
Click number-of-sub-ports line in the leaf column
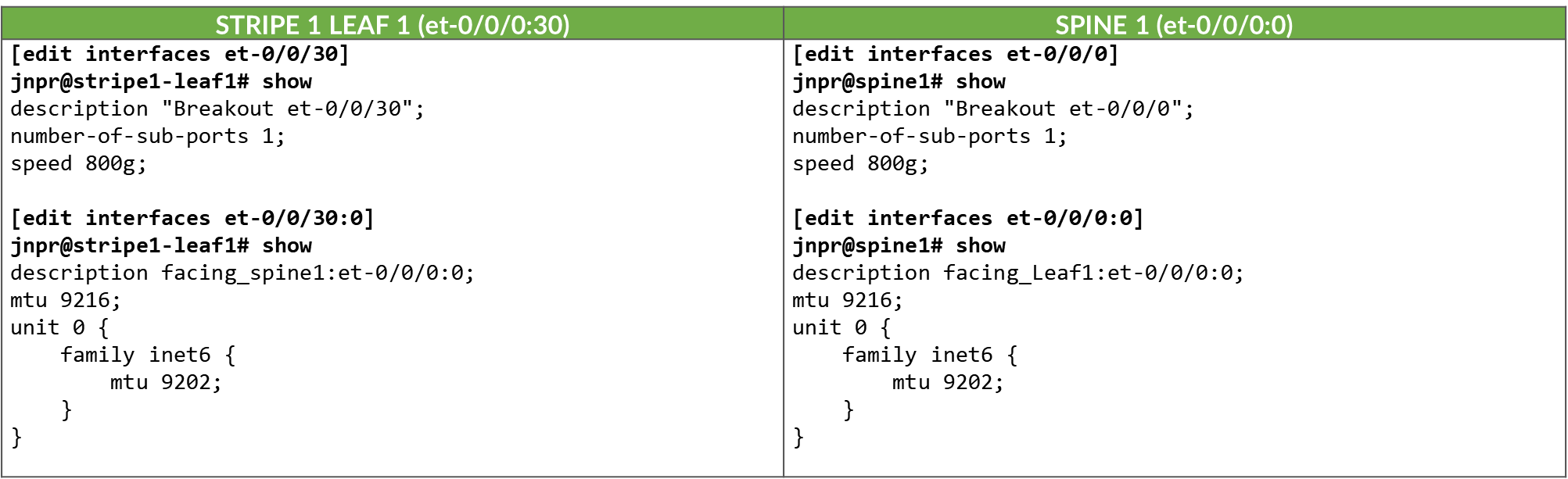[x=148, y=136]
